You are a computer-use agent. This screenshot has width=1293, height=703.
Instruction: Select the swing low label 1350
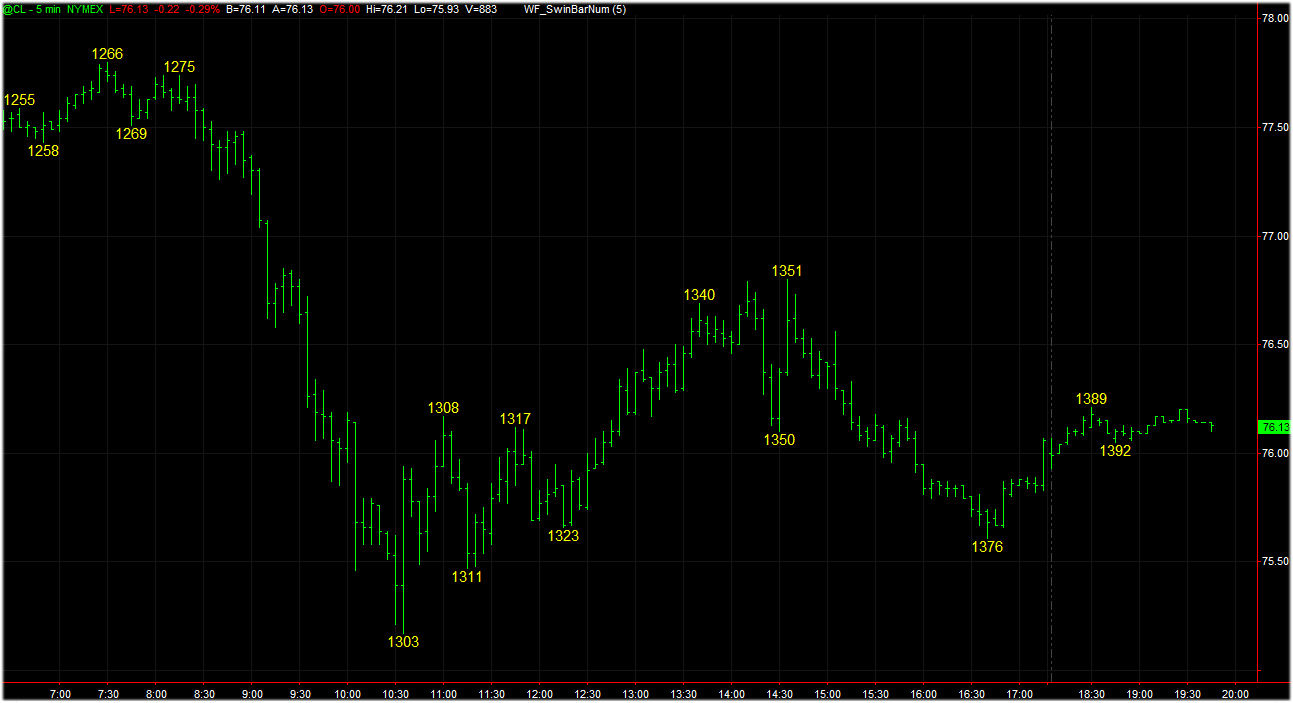(779, 440)
